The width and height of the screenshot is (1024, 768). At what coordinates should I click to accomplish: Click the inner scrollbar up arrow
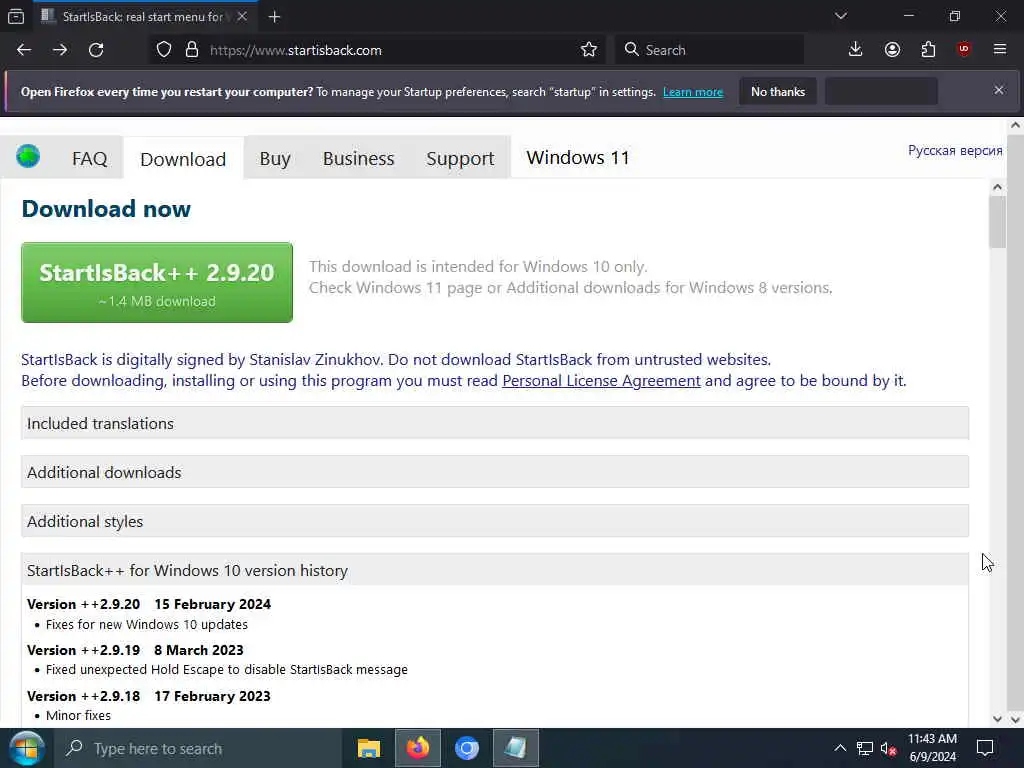tap(997, 187)
